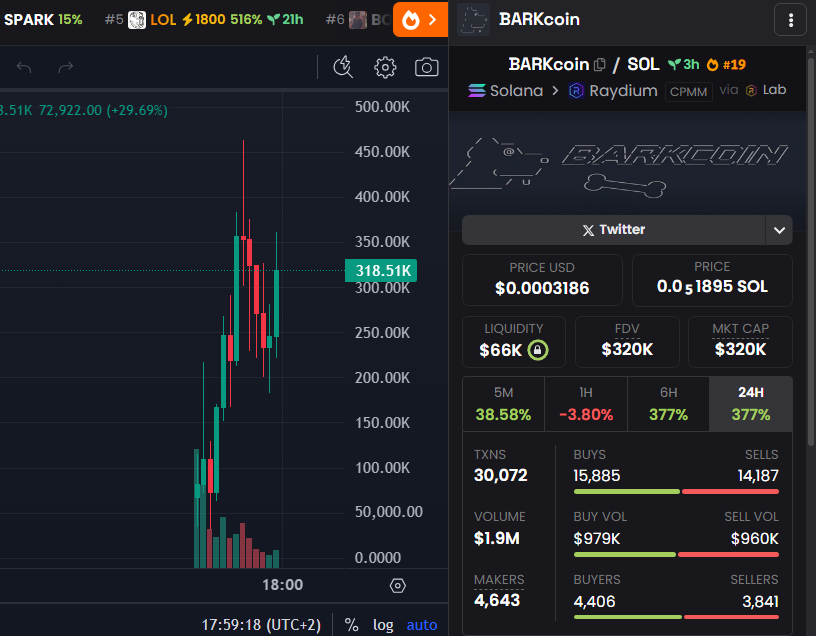Click the 3h pair age sprout icon
This screenshot has height=636, width=816.
[x=674, y=65]
